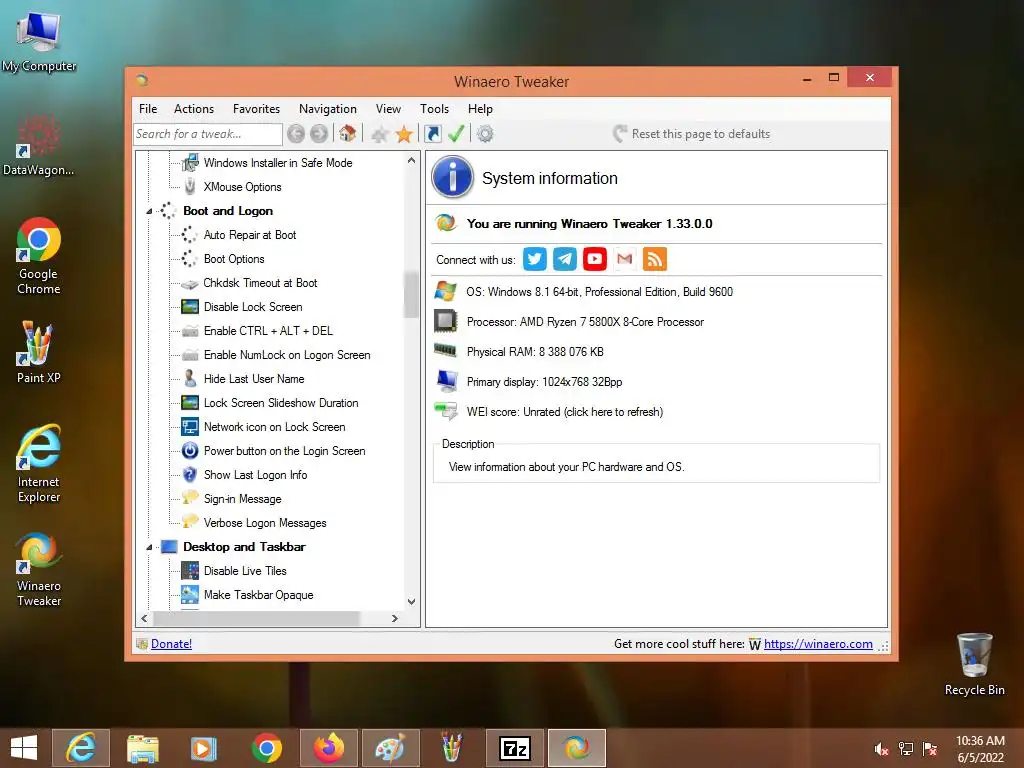Select Network icon on Lock Screen
Viewport: 1024px width, 768px height.
tap(274, 427)
